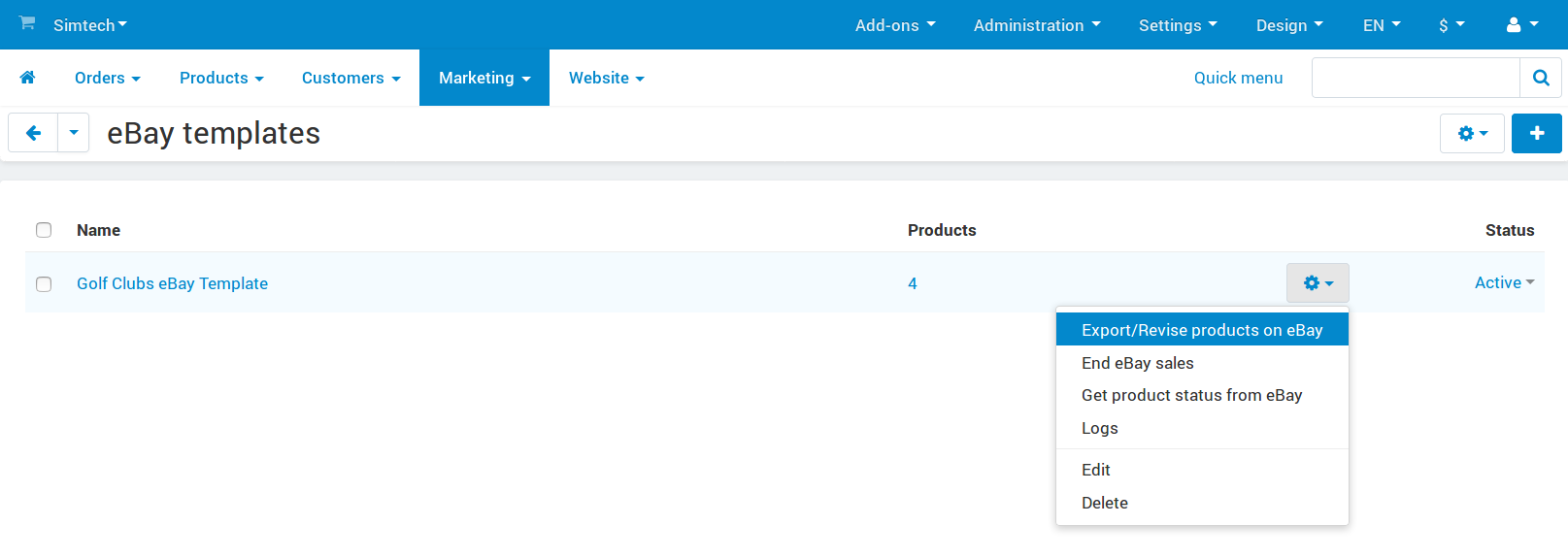Image resolution: width=1568 pixels, height=558 pixels.
Task: Select all templates with header checkbox
Action: pos(44,230)
